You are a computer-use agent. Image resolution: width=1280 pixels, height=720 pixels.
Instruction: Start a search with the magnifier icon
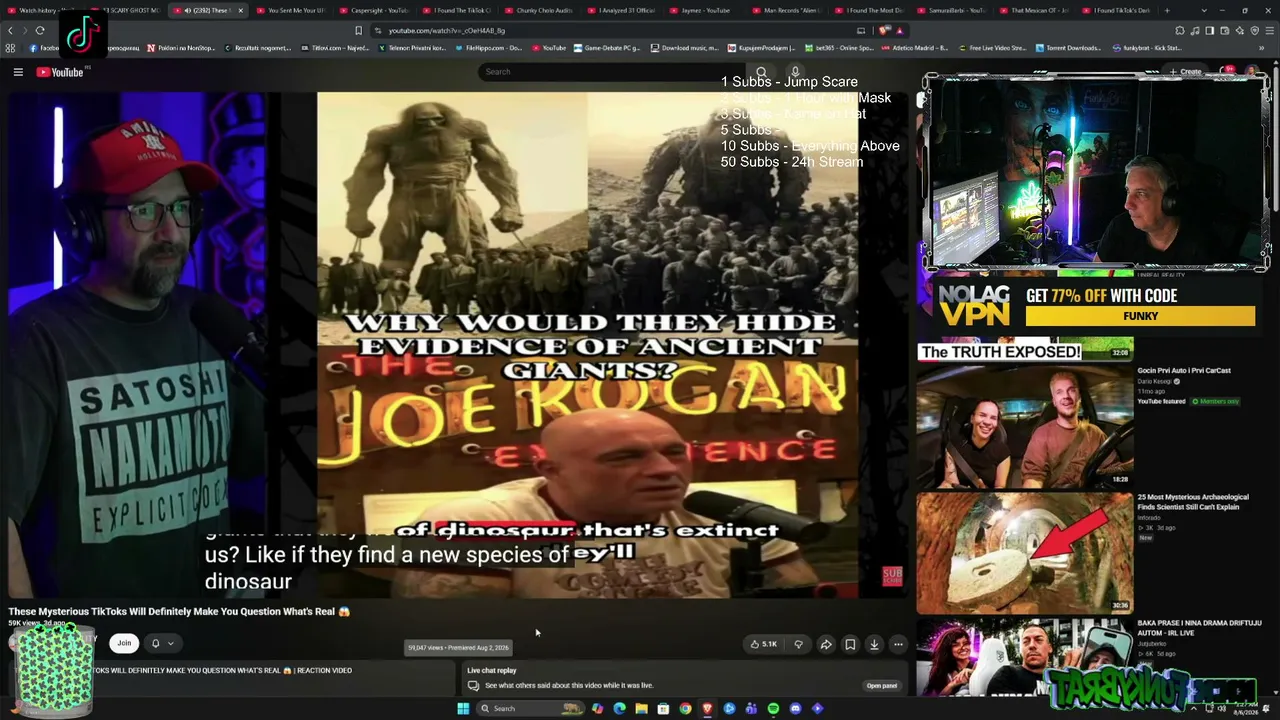click(x=761, y=72)
